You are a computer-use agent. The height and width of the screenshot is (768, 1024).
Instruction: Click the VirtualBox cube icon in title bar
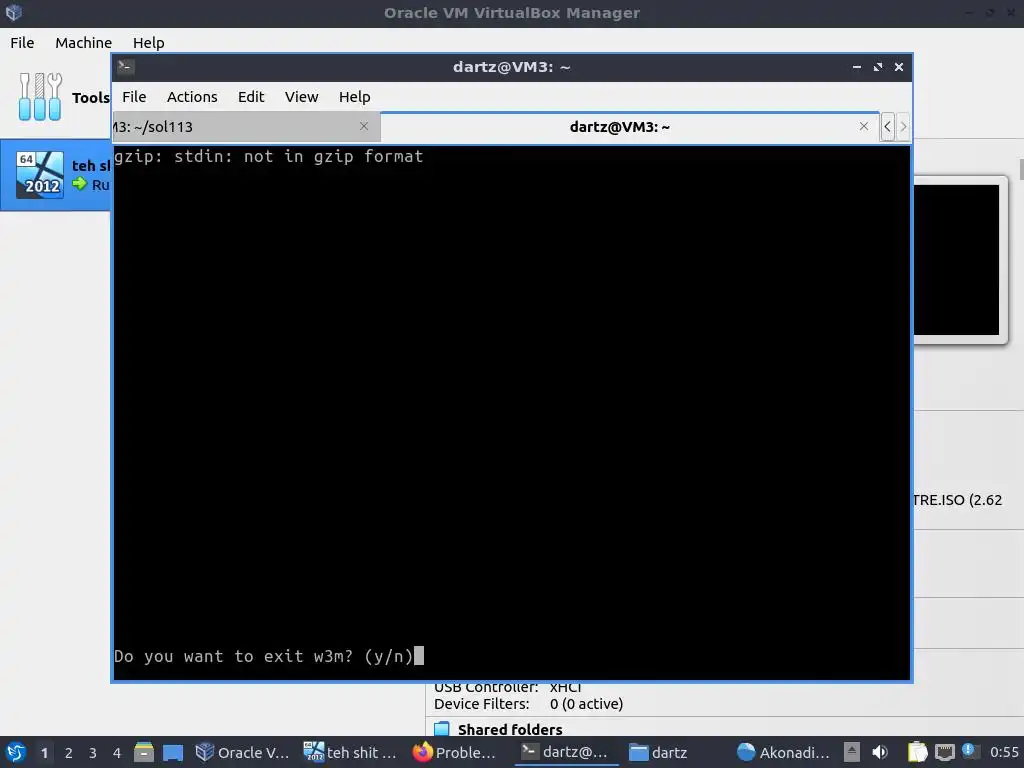(x=13, y=12)
